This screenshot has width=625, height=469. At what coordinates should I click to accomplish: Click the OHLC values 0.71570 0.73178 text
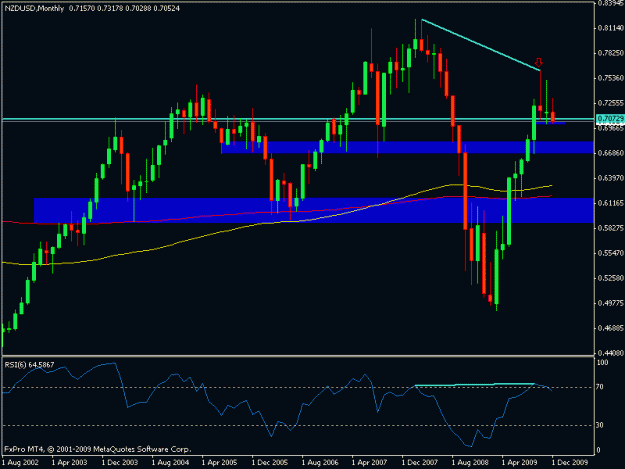point(96,8)
